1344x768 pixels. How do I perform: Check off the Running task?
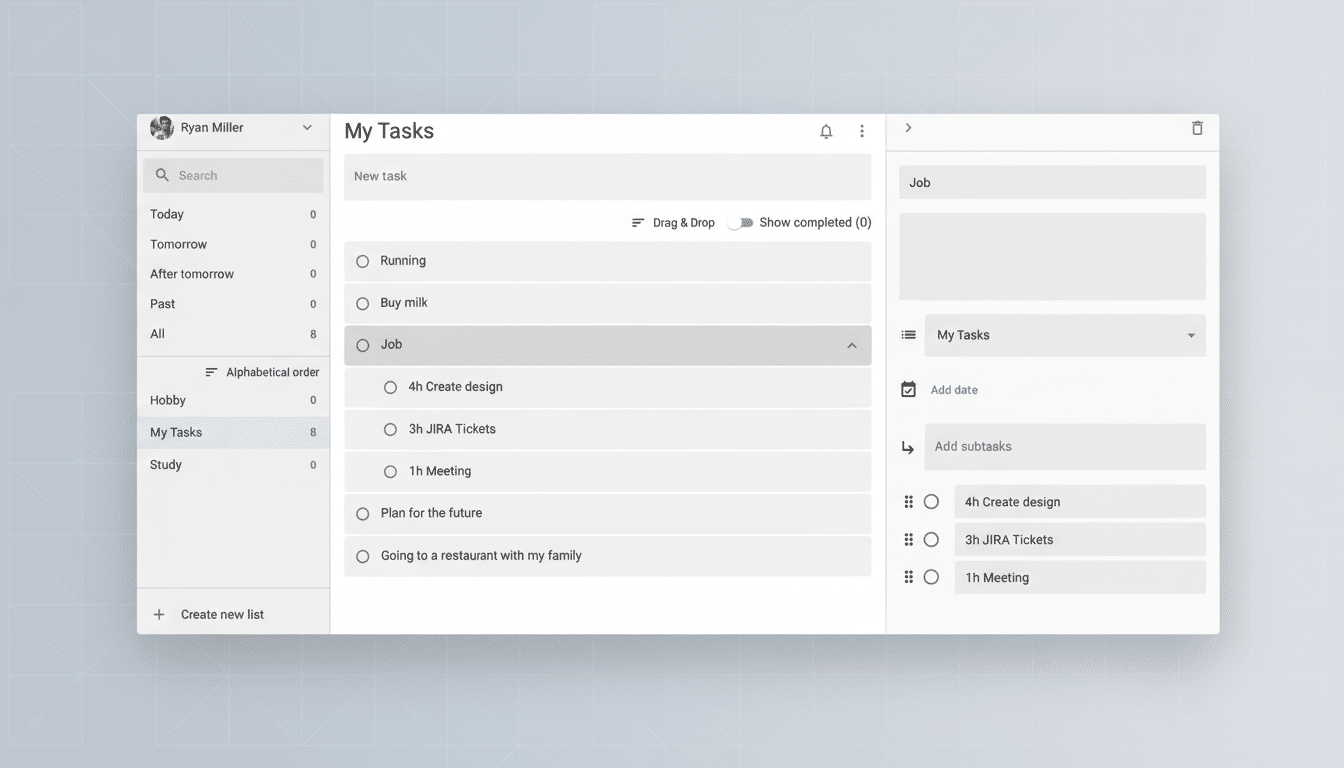[x=362, y=261]
